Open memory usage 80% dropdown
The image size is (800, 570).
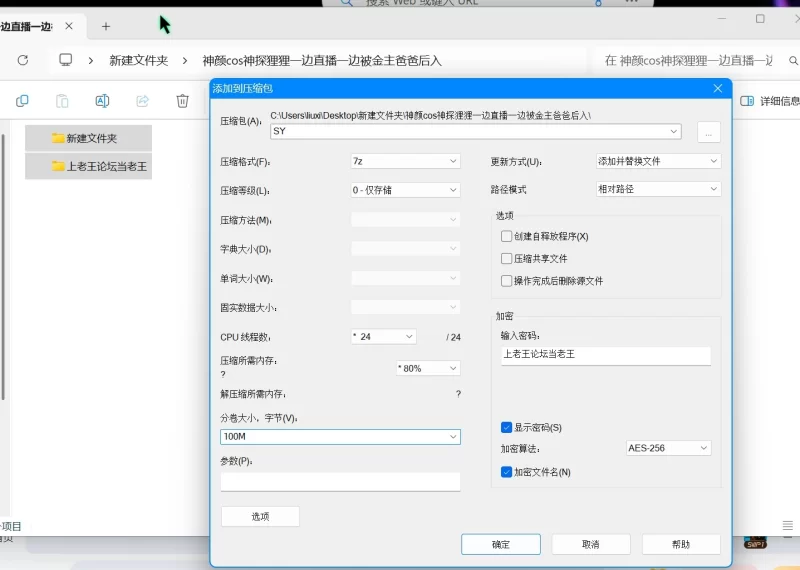(428, 368)
